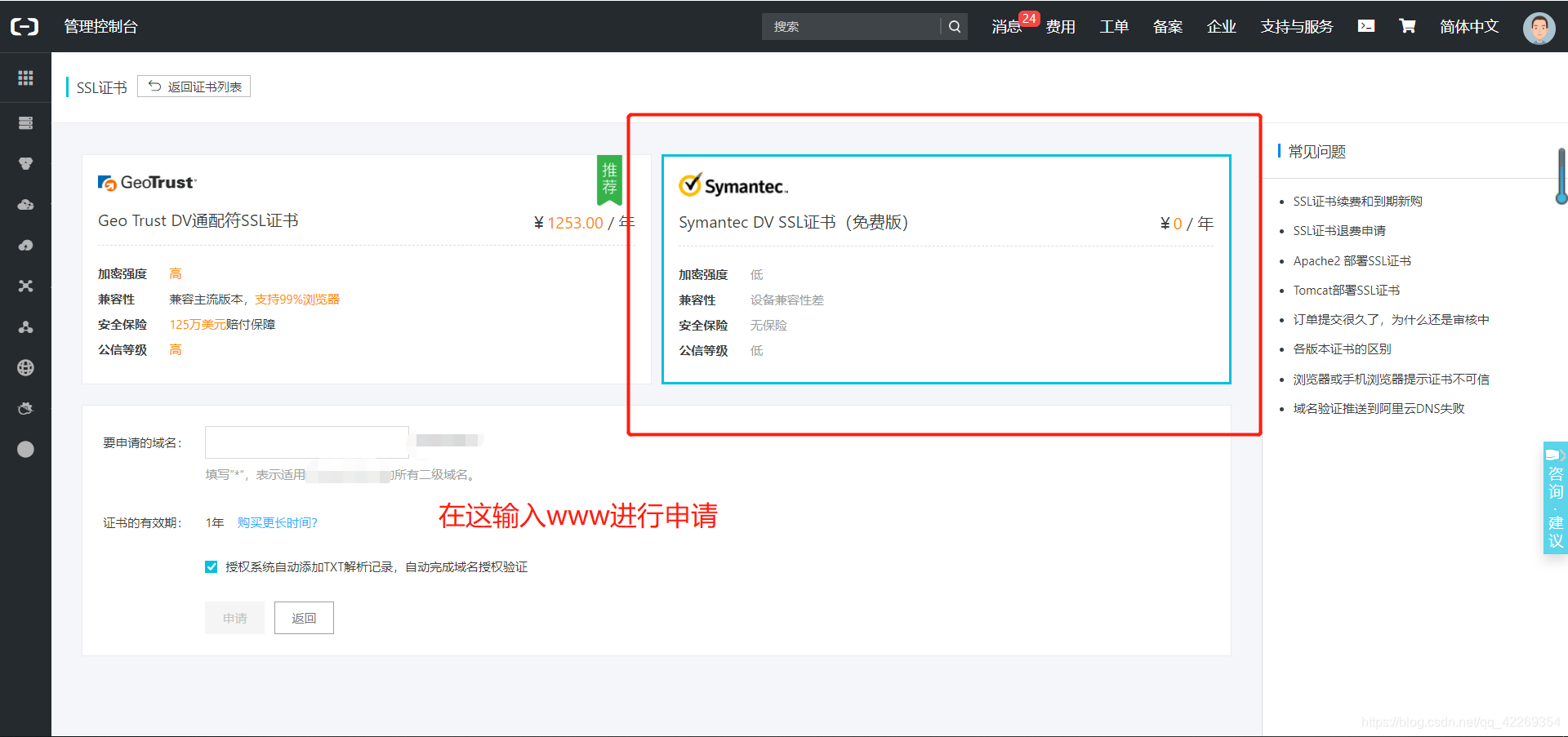1568x737 pixels.
Task: Open FAQ 域名验证推送到阿里云DNS失败
Action: pos(1379,408)
